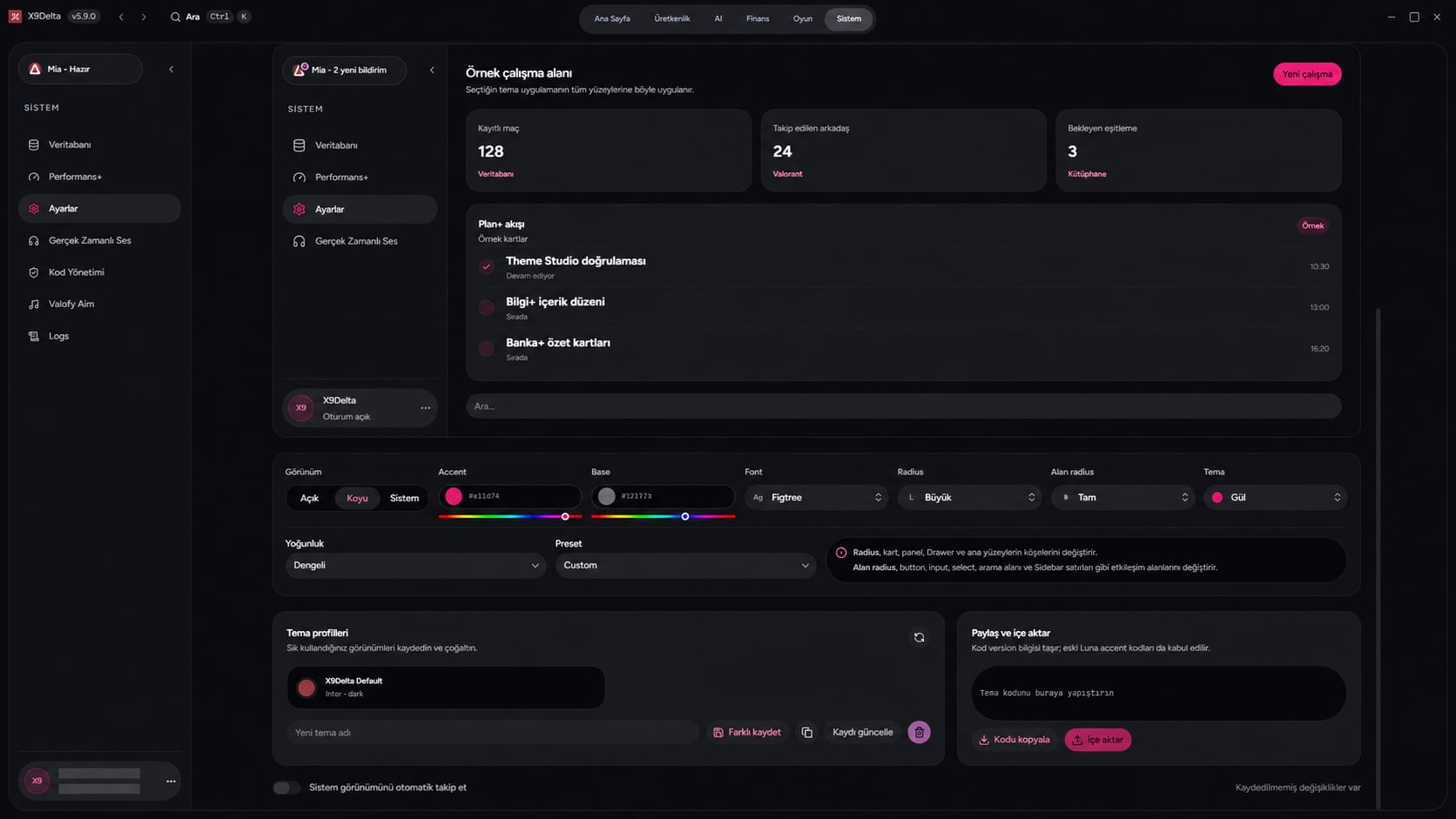The image size is (1456, 819).
Task: Click Performans+ in the preview sidebar
Action: coord(360,178)
